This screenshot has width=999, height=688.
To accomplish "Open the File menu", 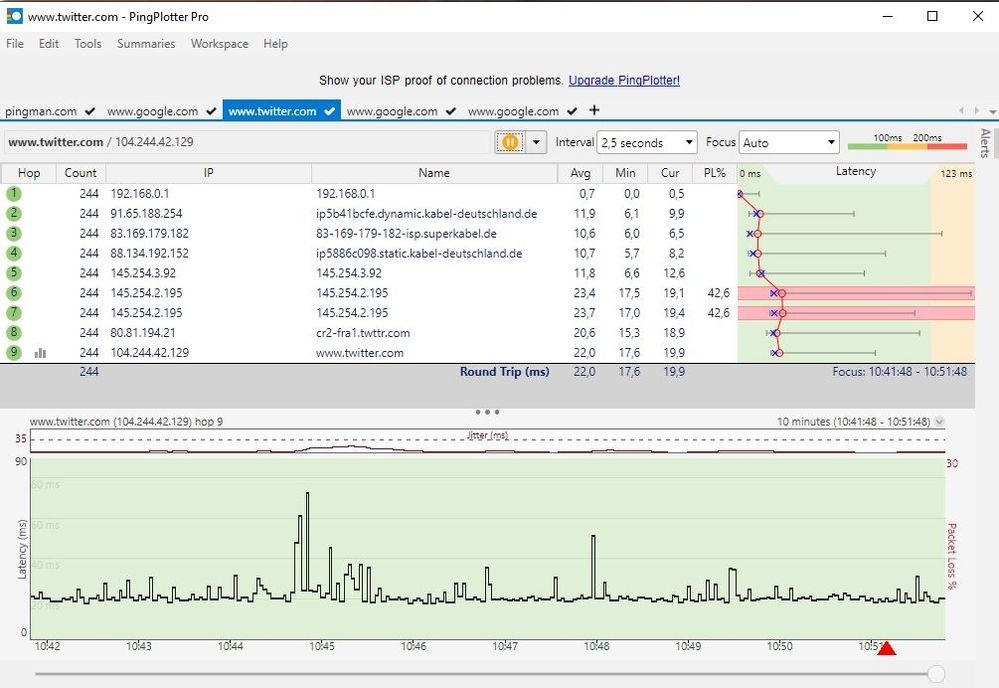I will [15, 43].
